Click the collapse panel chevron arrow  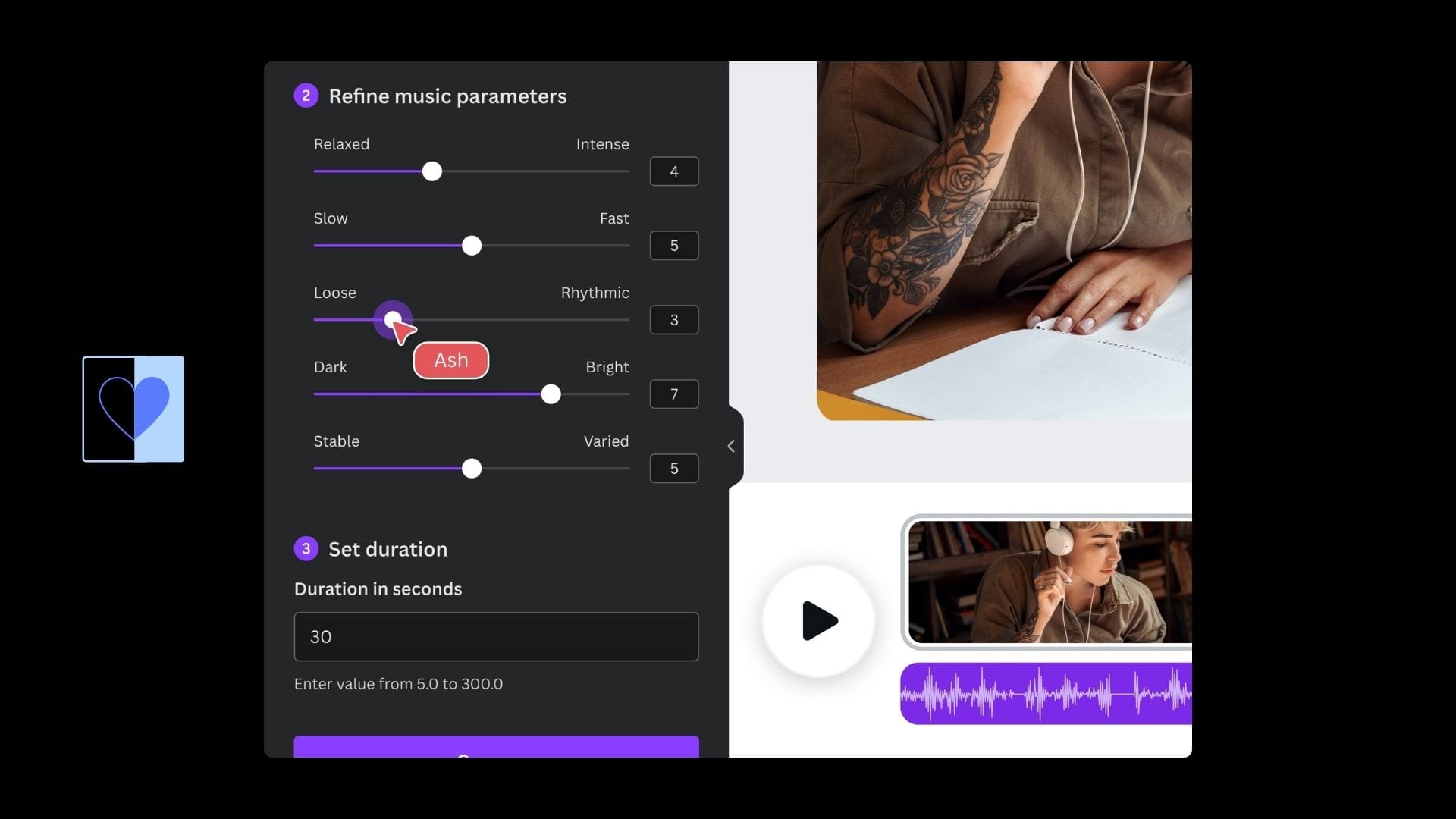point(732,445)
